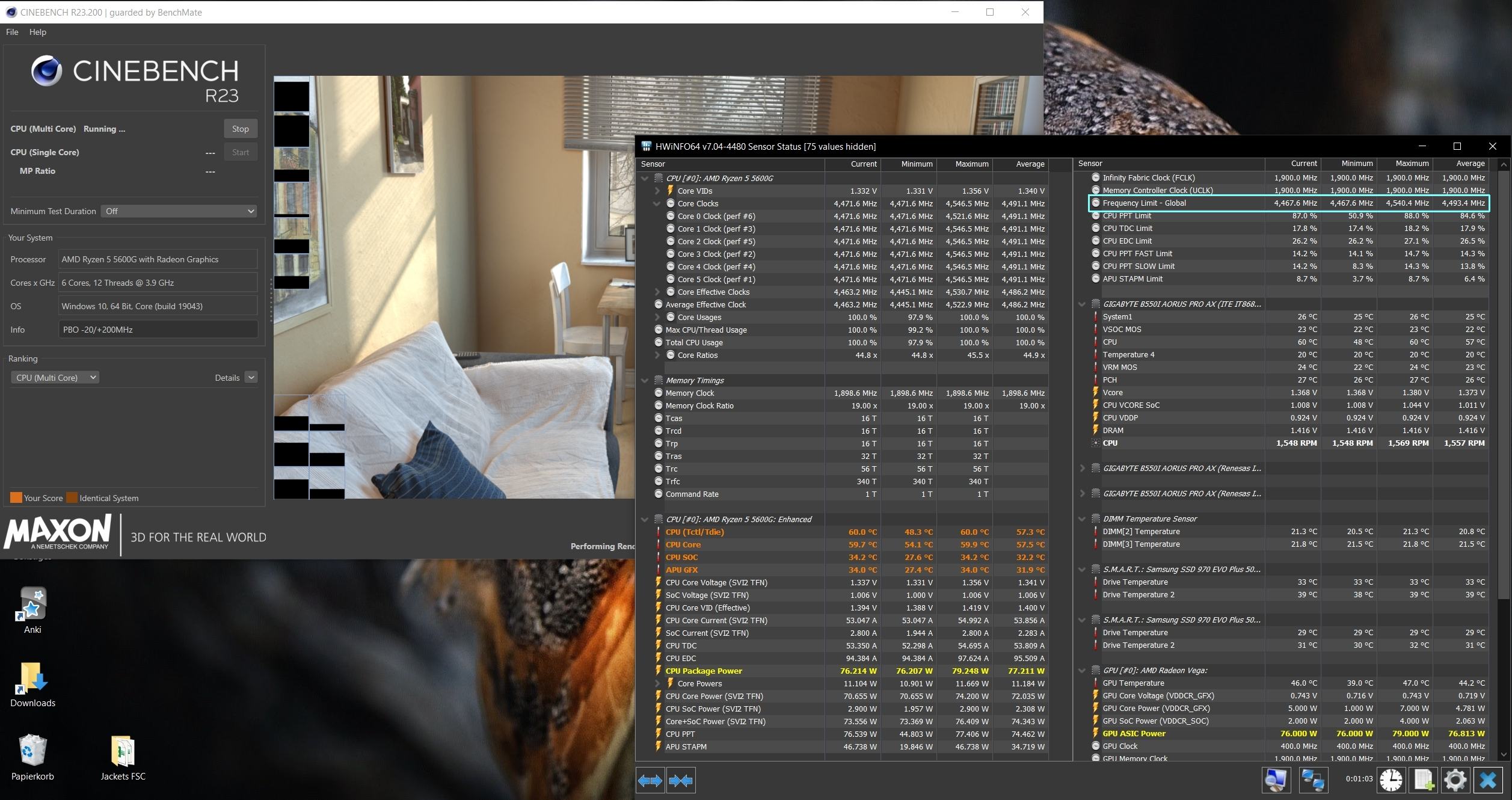Open the Anki desktop shortcut
Image resolution: width=1512 pixels, height=800 pixels.
(32, 611)
